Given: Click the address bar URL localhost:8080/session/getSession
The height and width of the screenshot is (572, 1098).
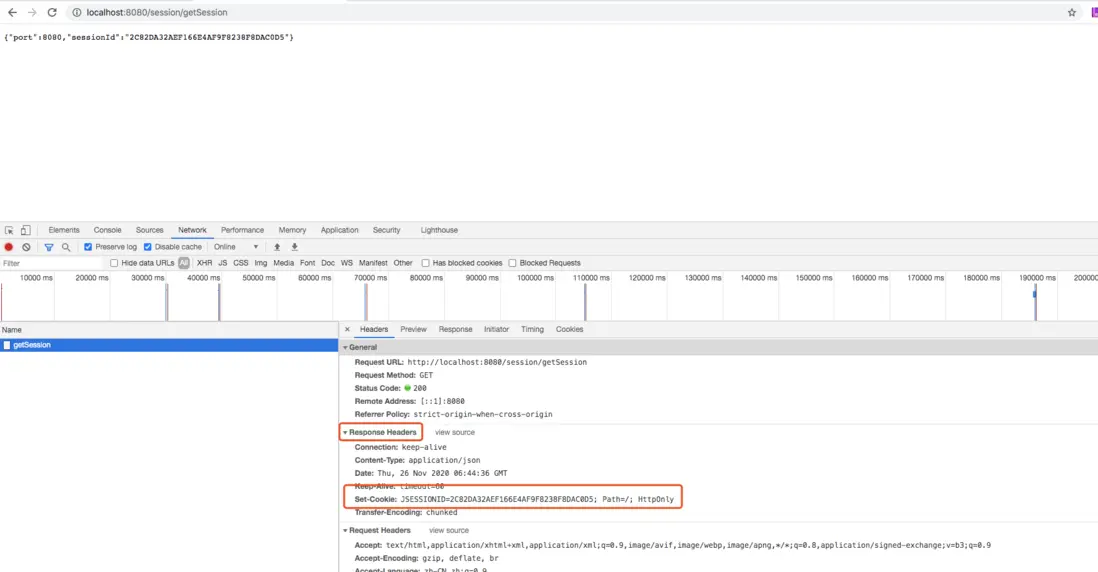Looking at the screenshot, I should pos(157,13).
